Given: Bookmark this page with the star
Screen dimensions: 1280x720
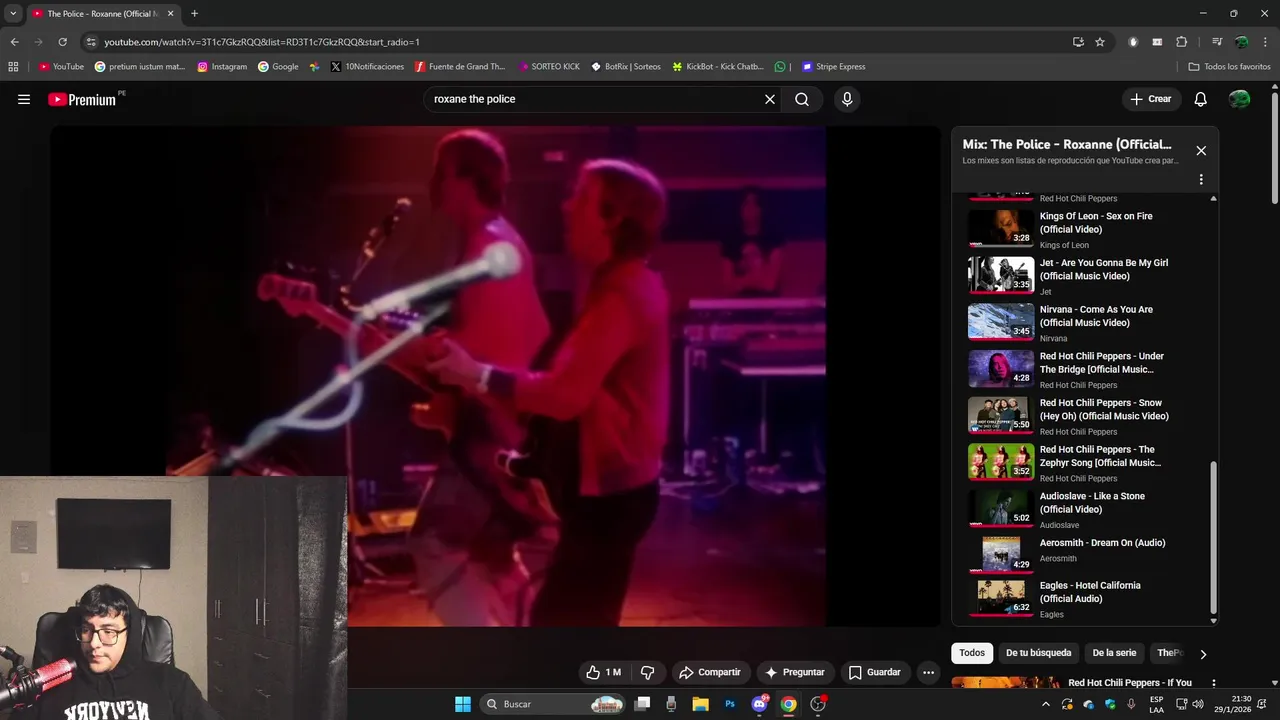Looking at the screenshot, I should pos(1100,42).
